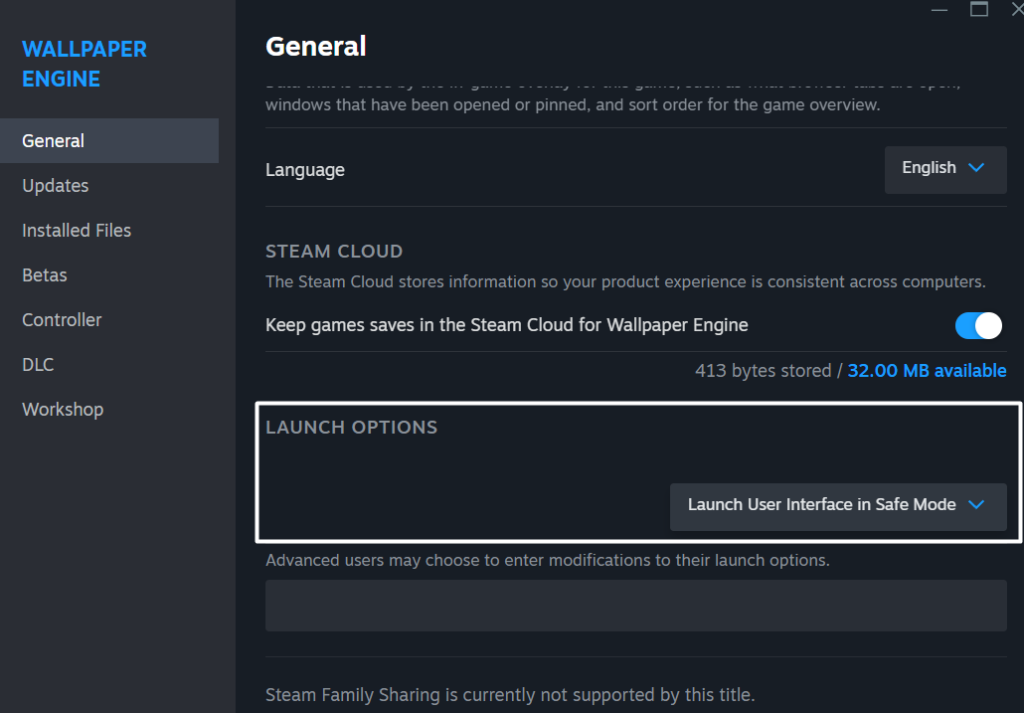The image size is (1024, 713).
Task: Close the Wallpaper Engine properties window
Action: (1016, 9)
